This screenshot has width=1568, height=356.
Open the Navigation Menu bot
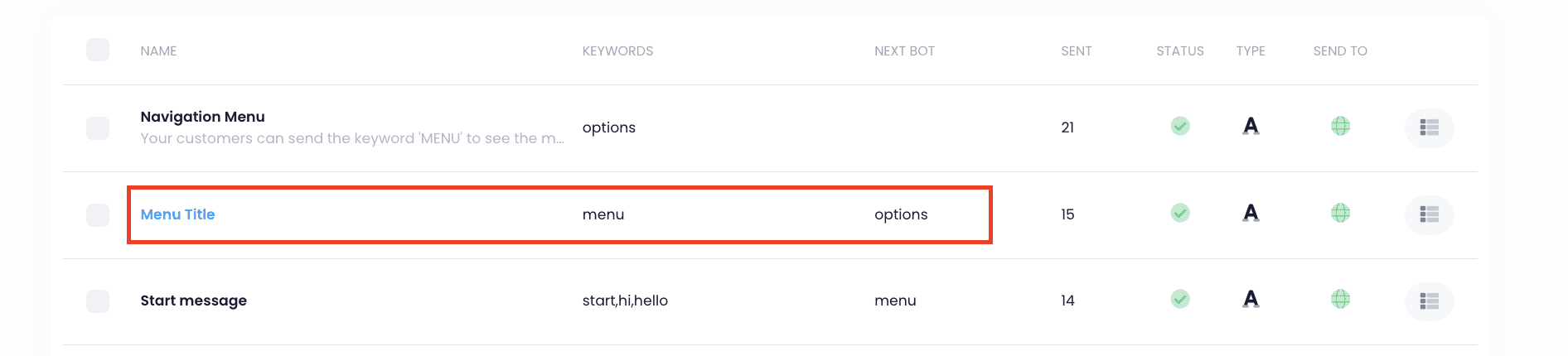[202, 117]
